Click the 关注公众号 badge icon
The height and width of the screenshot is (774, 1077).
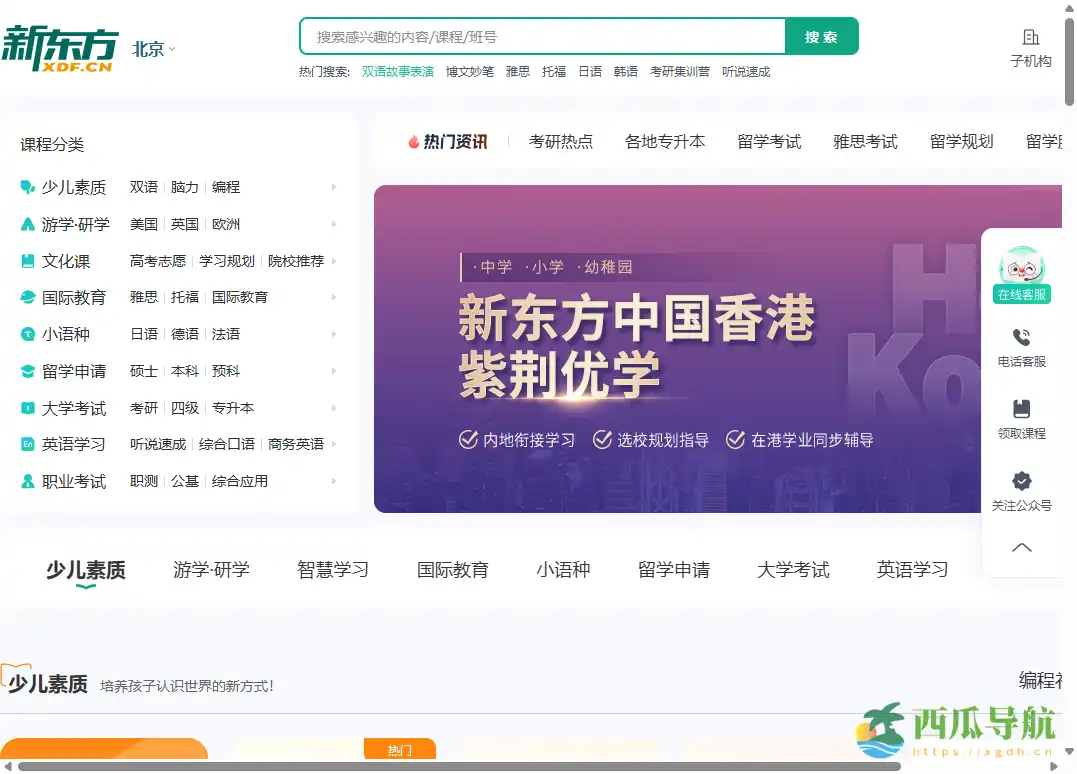[1021, 480]
